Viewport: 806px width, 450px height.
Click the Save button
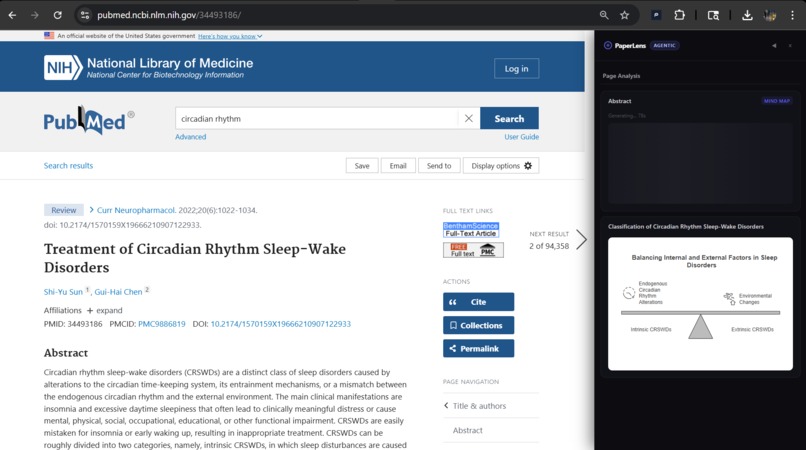[362, 166]
